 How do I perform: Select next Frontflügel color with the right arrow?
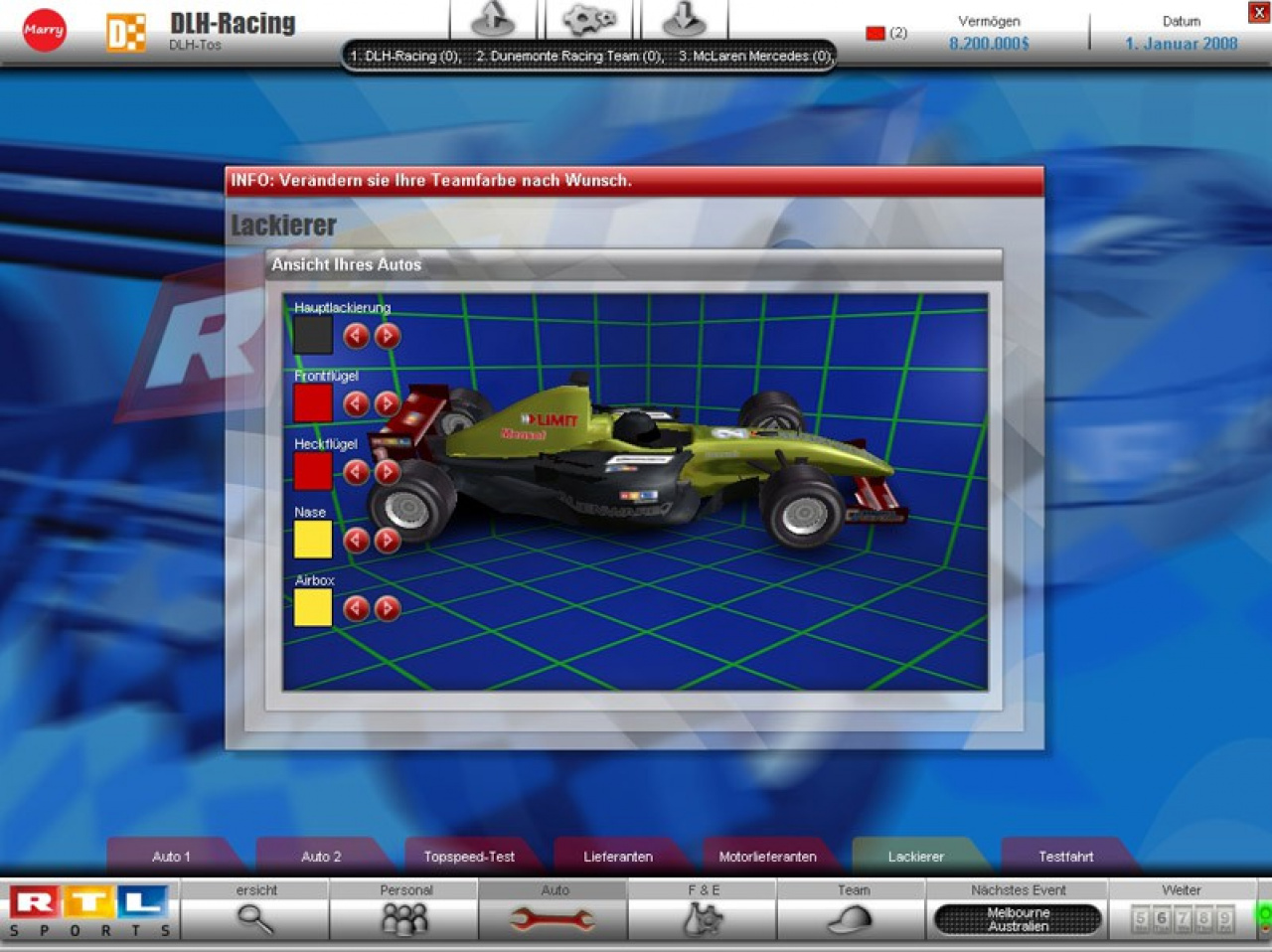[388, 403]
